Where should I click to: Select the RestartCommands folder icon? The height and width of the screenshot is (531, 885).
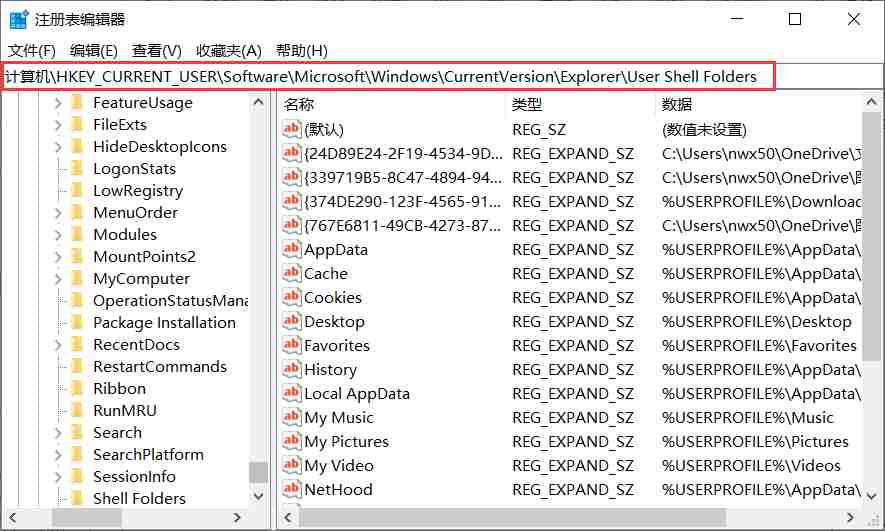[x=77, y=367]
